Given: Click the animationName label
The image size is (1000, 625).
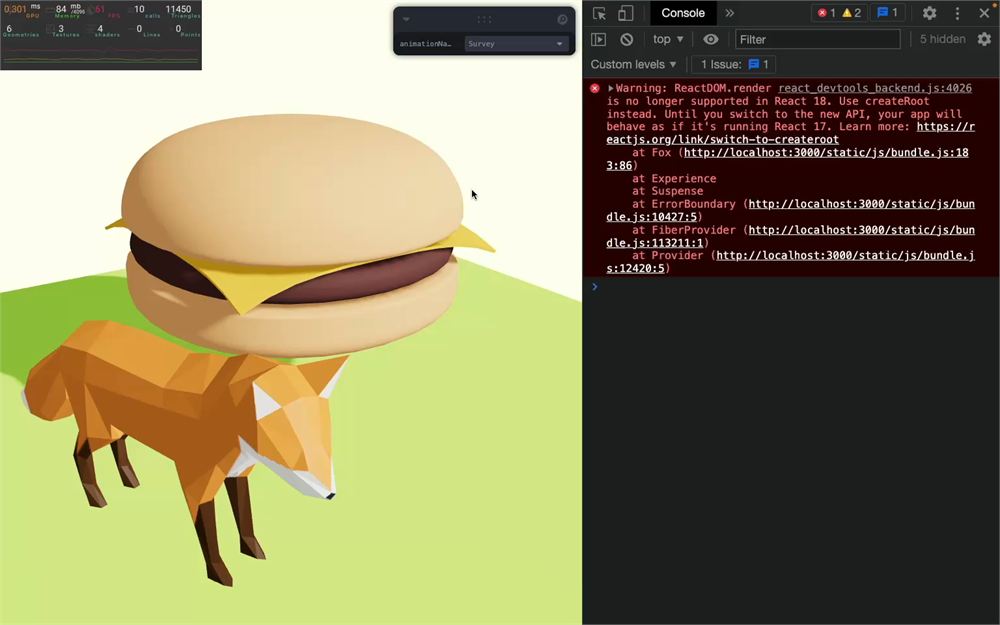Looking at the screenshot, I should tap(425, 44).
